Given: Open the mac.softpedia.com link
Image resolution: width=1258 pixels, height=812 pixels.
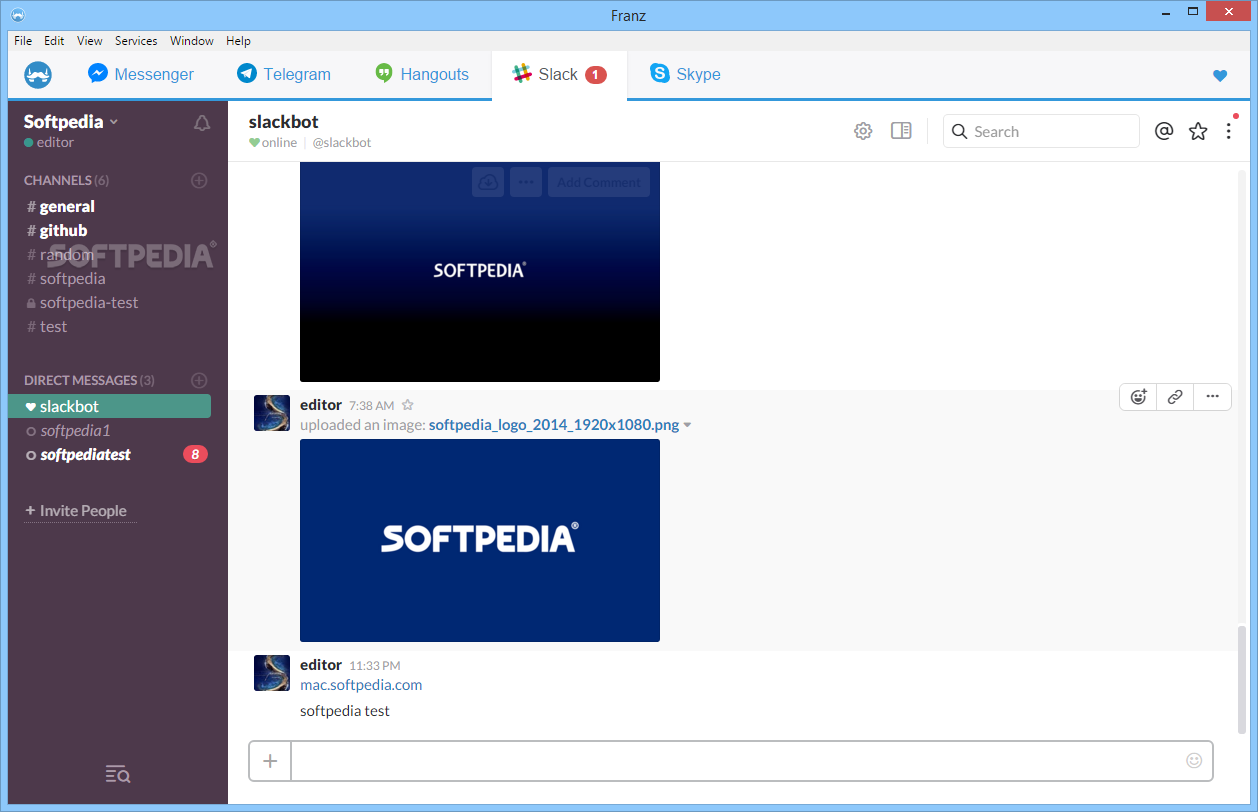Looking at the screenshot, I should [x=361, y=685].
